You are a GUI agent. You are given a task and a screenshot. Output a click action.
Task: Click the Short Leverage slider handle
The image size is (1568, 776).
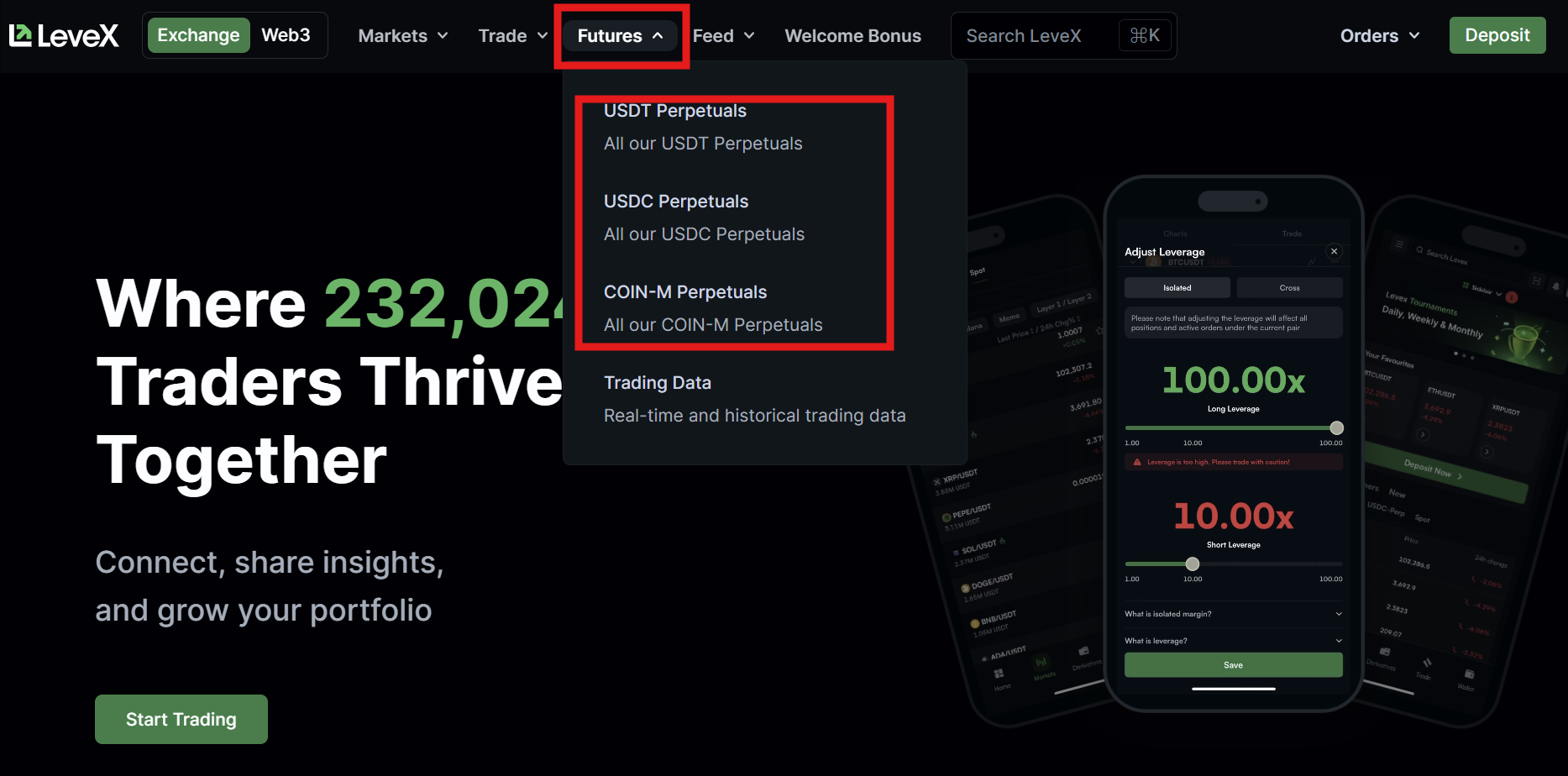click(x=1192, y=564)
